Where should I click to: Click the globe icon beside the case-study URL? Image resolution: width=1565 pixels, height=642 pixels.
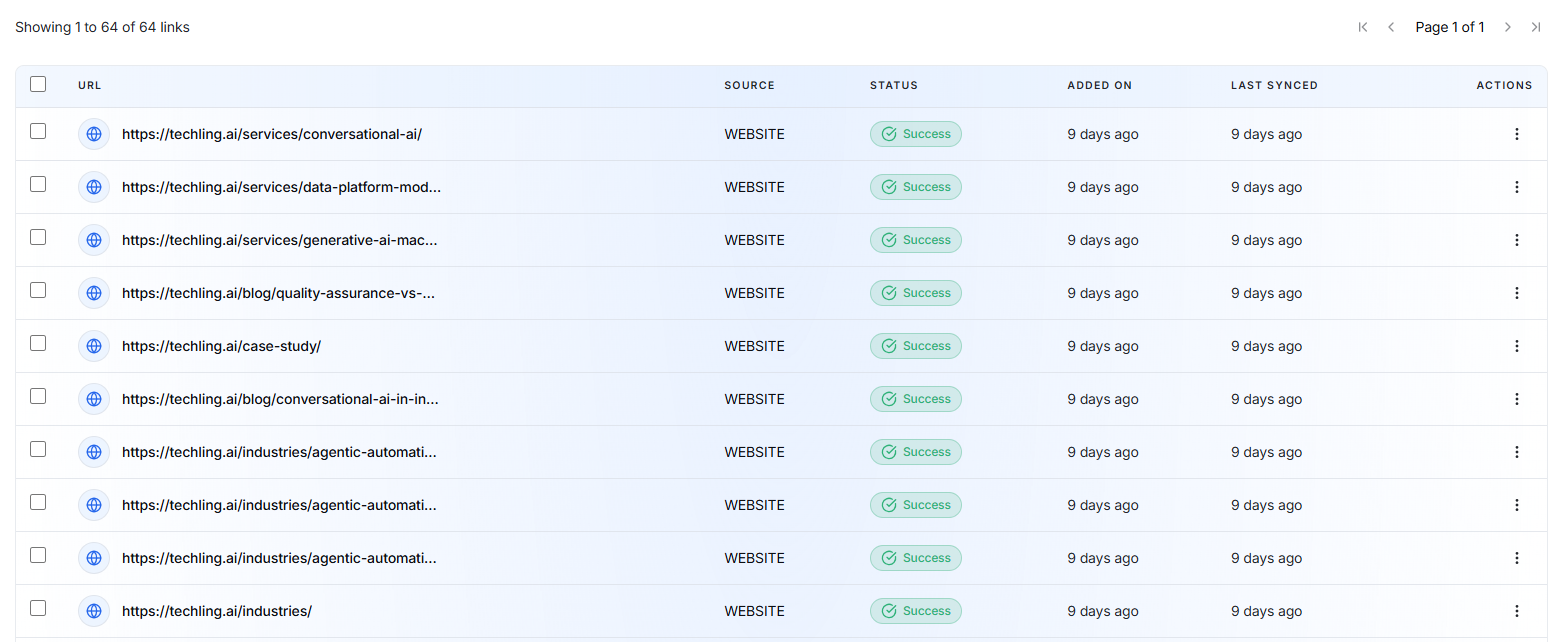click(94, 346)
